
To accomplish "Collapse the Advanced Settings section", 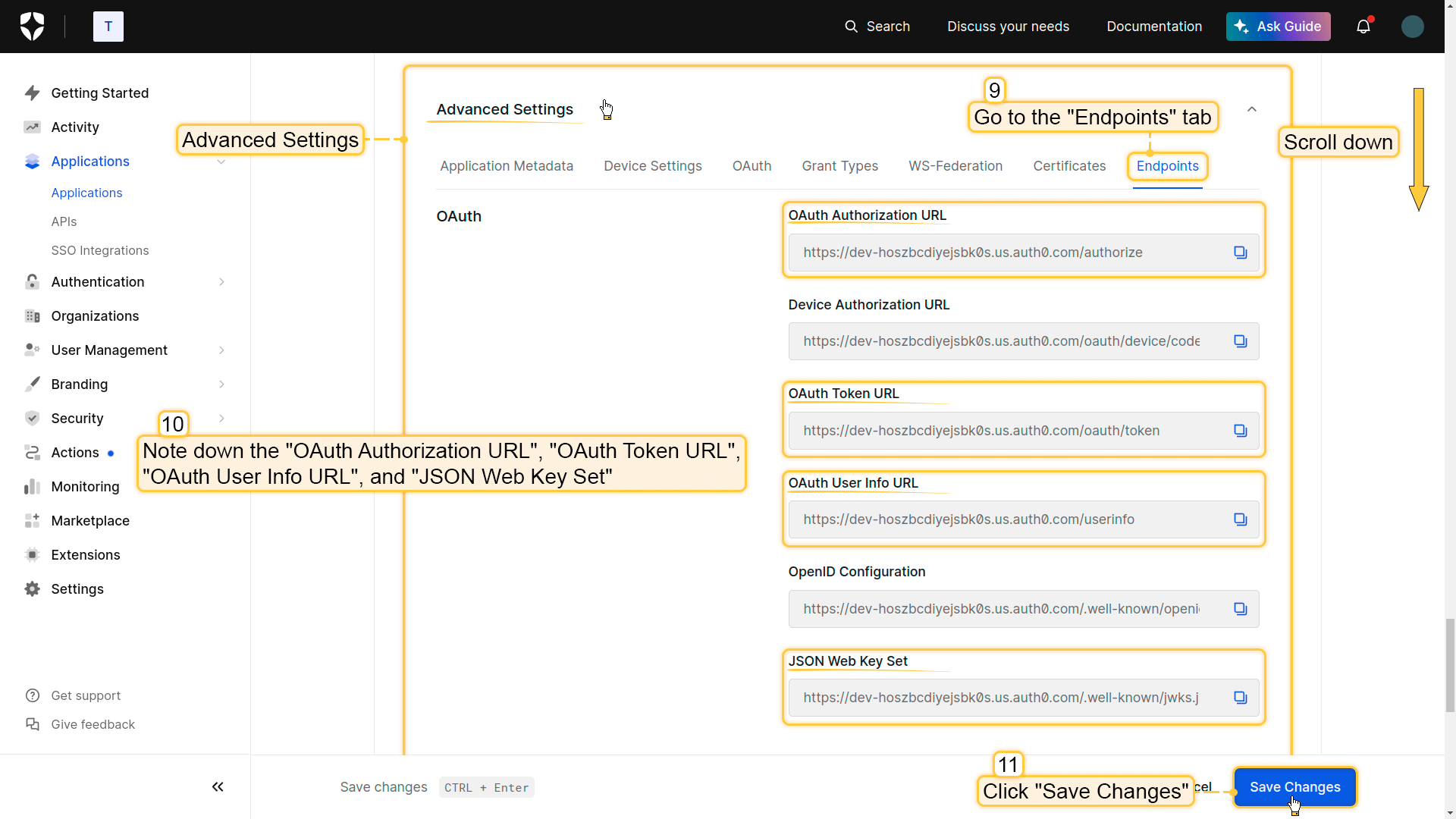I will [1251, 110].
